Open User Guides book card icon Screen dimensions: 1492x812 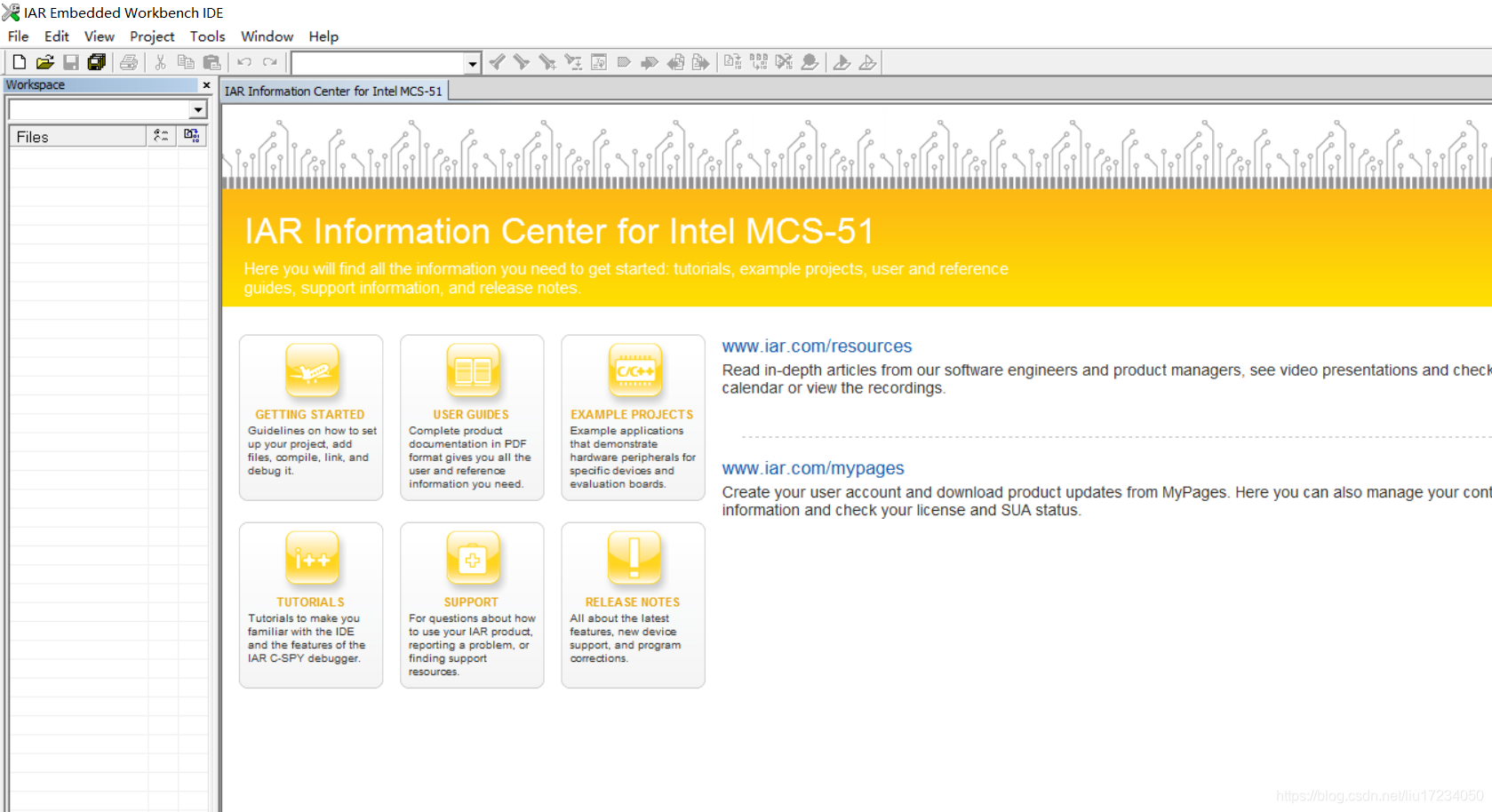[473, 370]
